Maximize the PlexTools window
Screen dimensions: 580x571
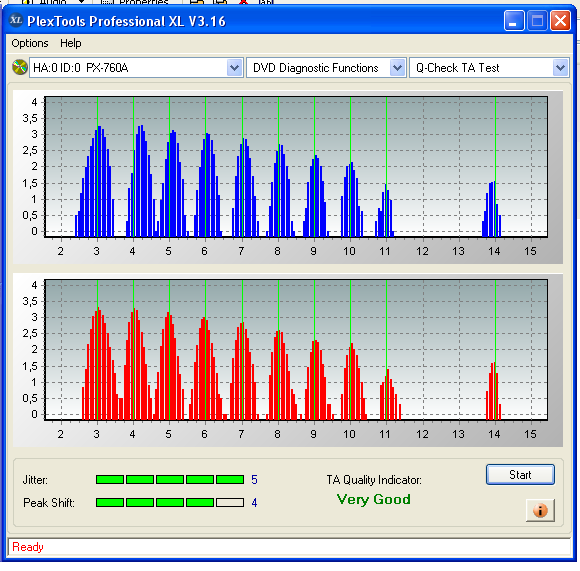point(537,20)
